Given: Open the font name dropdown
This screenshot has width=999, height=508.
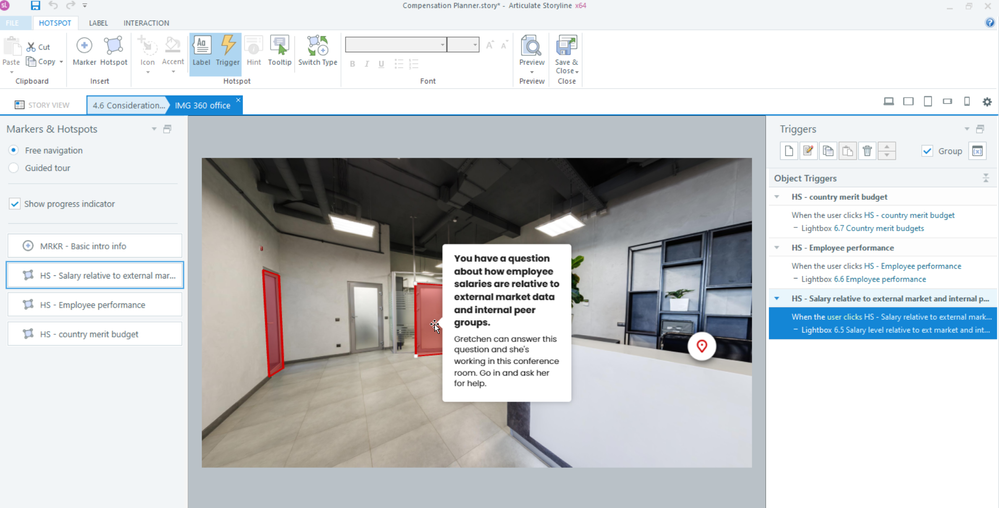Looking at the screenshot, I should pyautogui.click(x=442, y=45).
